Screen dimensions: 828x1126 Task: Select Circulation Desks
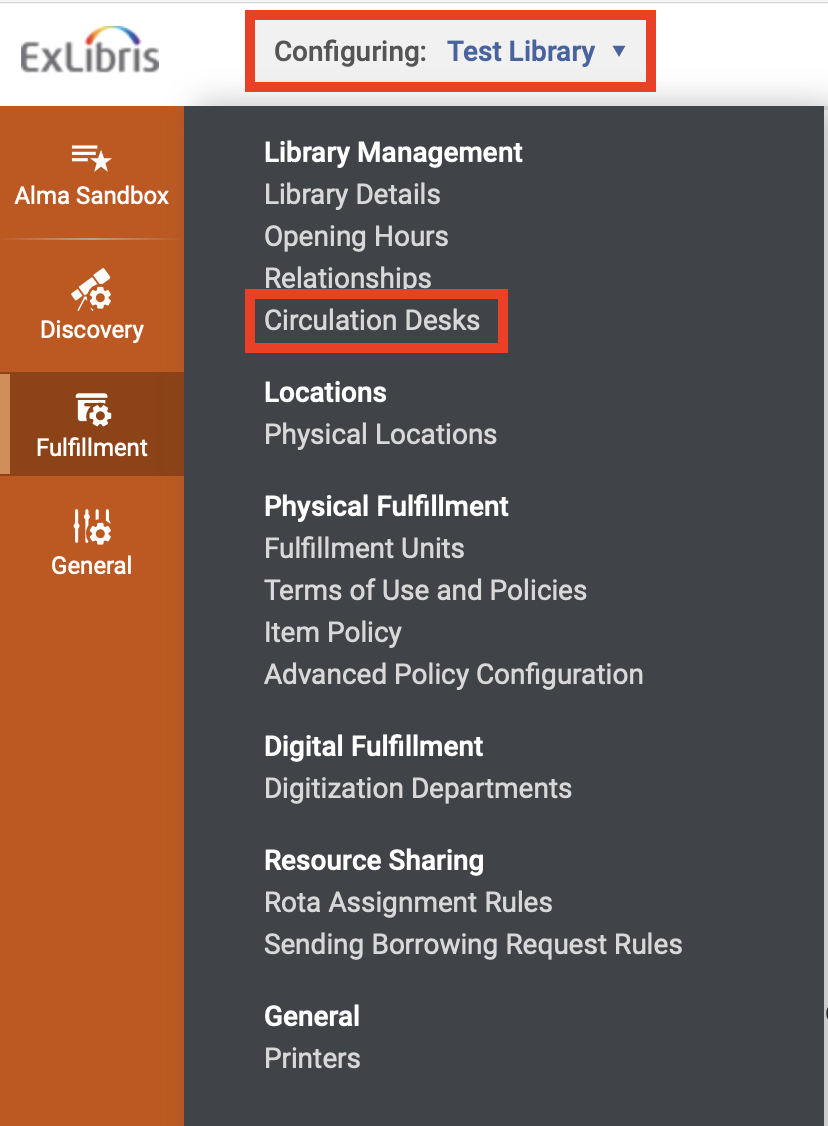click(x=372, y=320)
